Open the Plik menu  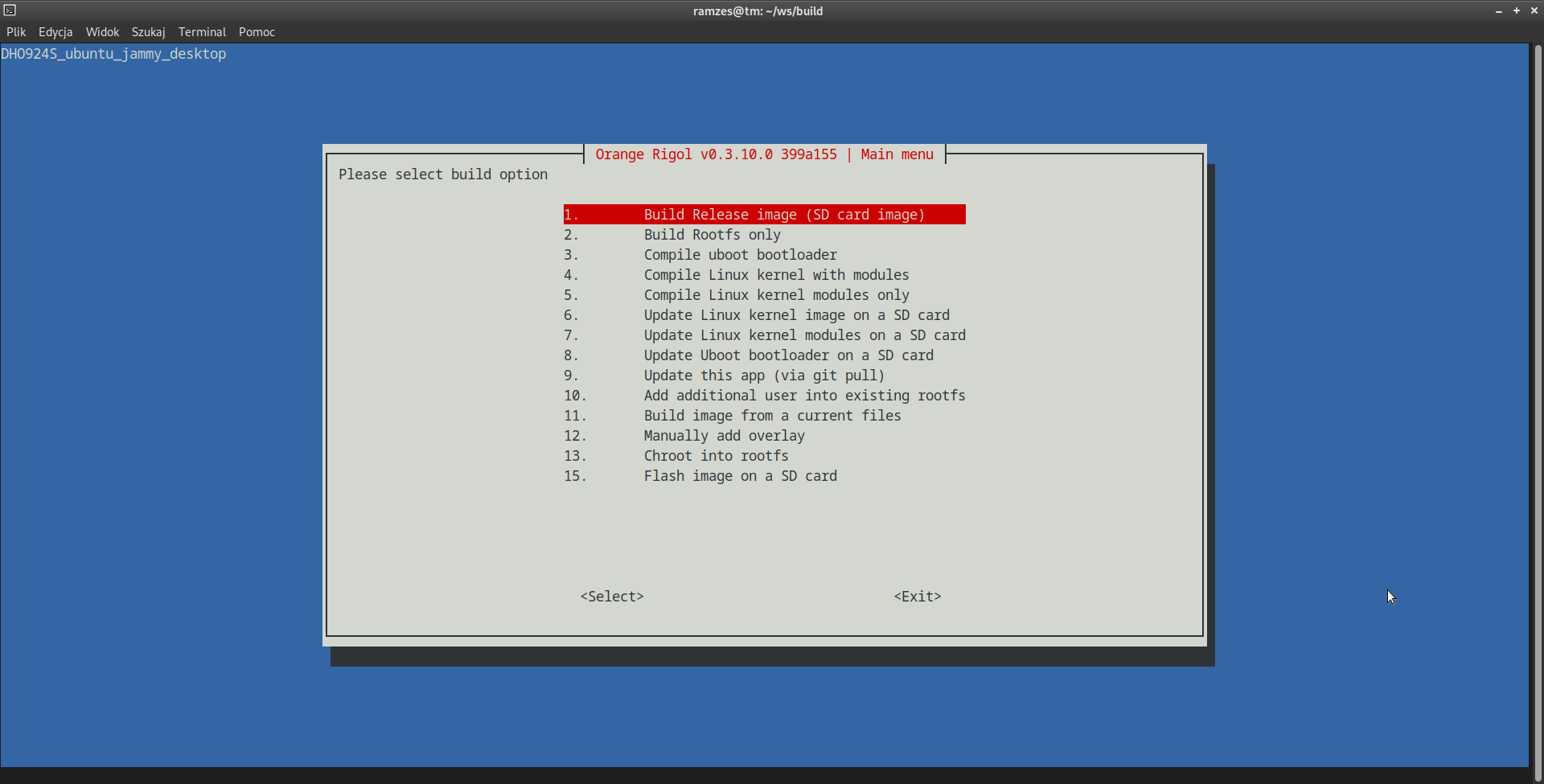16,32
